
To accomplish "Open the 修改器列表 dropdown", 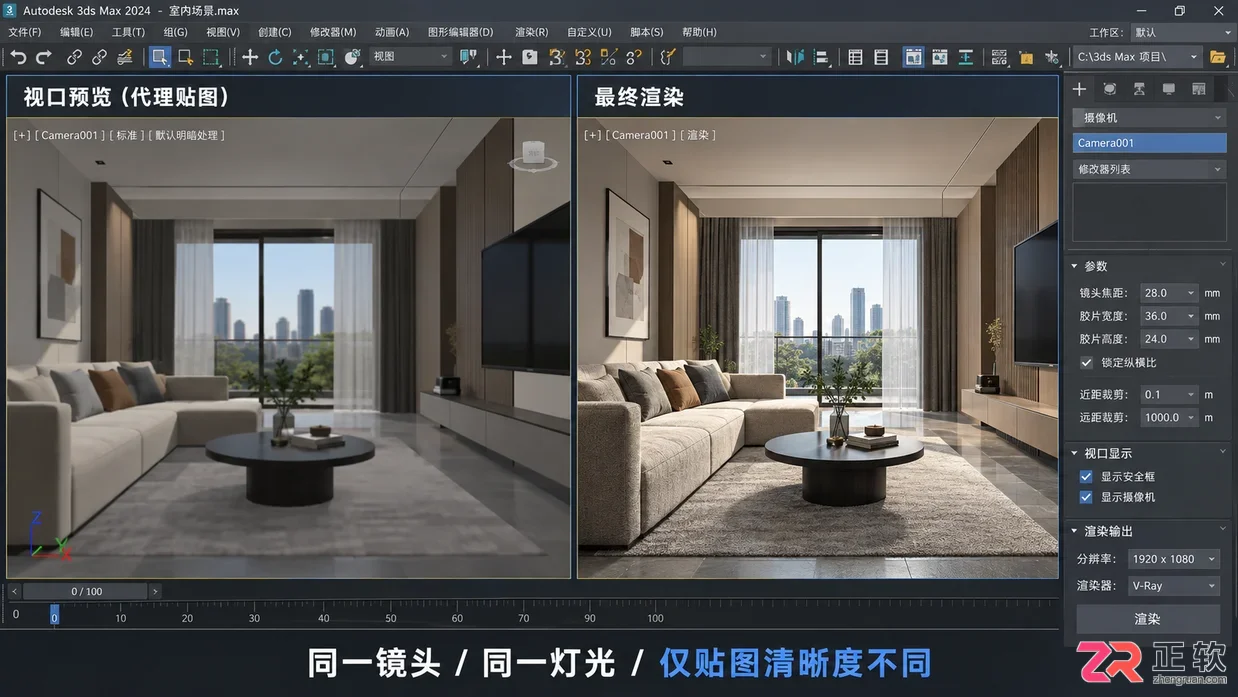I will coord(1149,169).
